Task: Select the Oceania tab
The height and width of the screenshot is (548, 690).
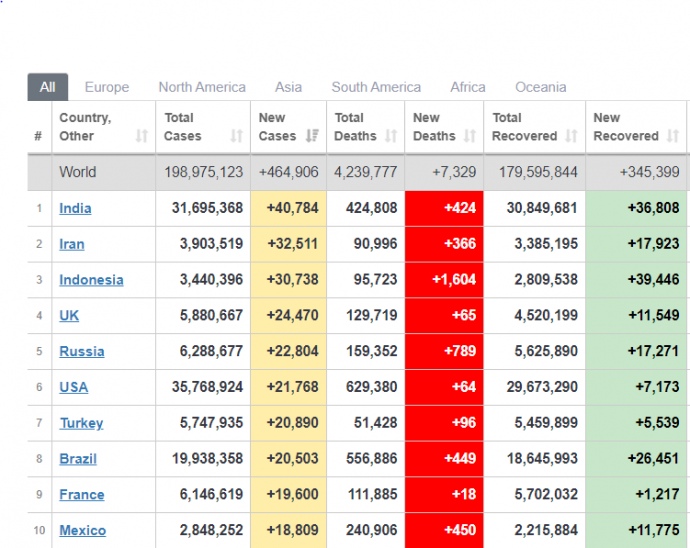Action: pyautogui.click(x=543, y=87)
